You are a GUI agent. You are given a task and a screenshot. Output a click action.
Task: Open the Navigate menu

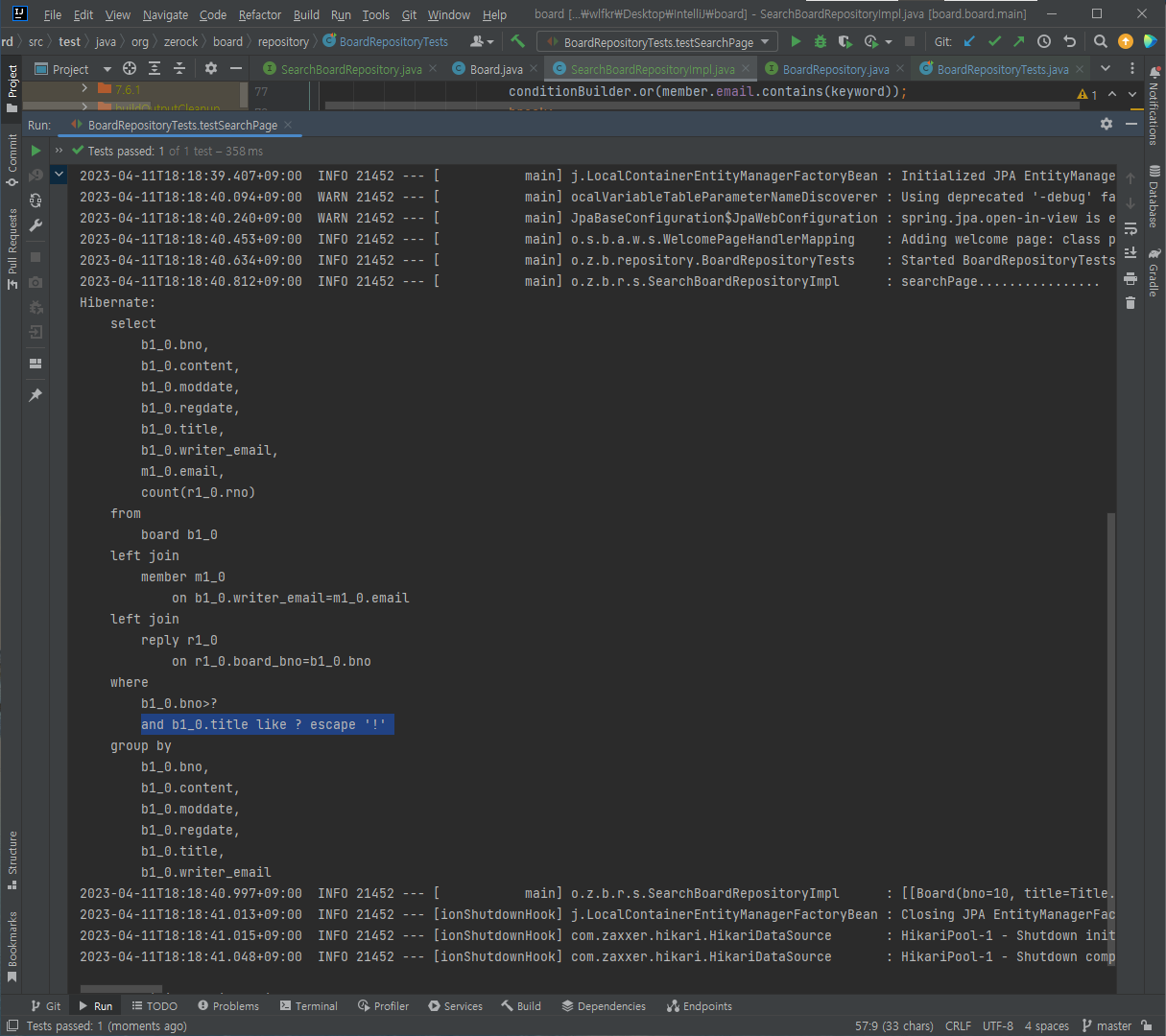pos(165,14)
